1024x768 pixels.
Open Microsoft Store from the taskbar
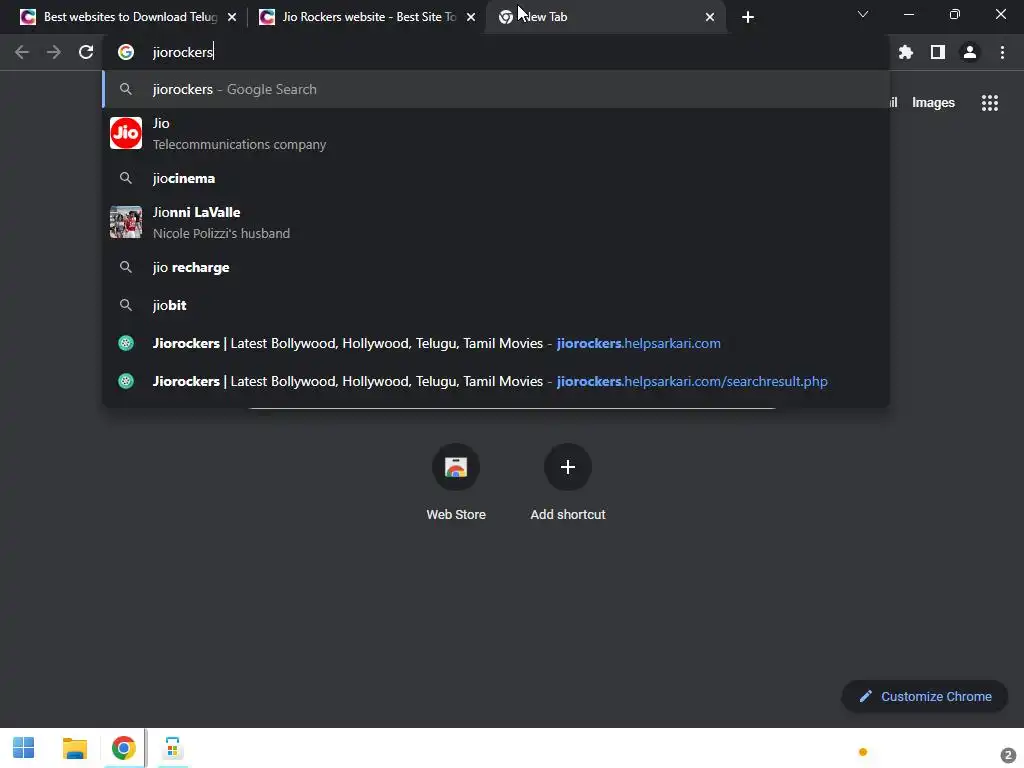tap(172, 748)
